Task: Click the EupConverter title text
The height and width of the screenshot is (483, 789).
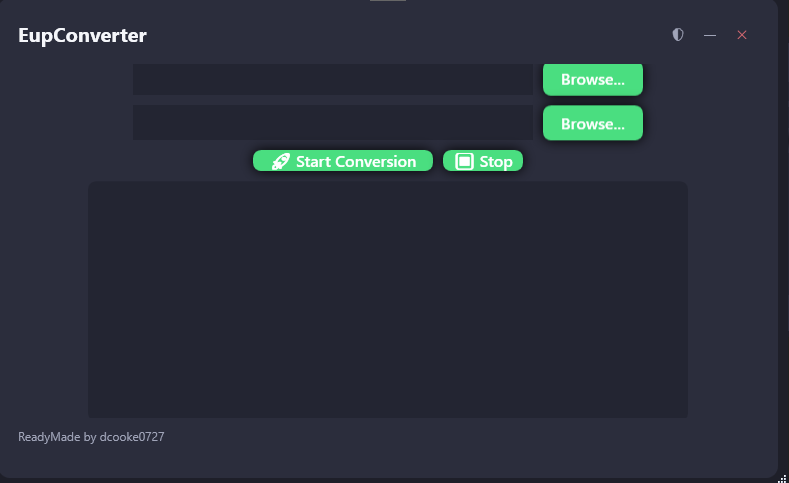Action: click(83, 36)
